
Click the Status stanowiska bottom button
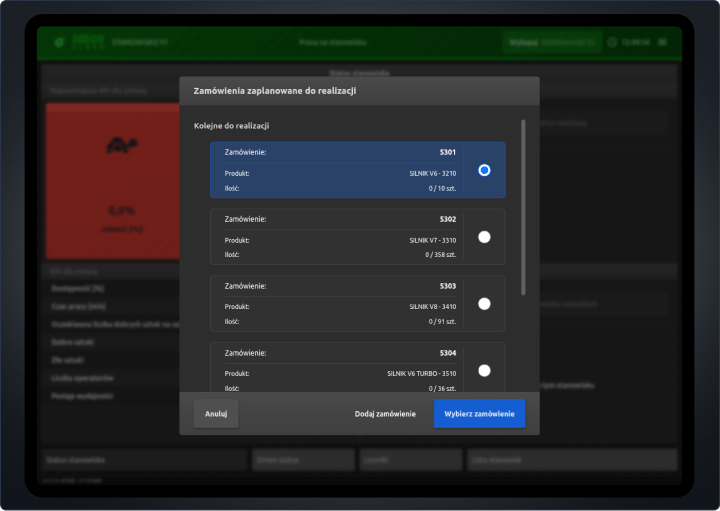click(142, 460)
